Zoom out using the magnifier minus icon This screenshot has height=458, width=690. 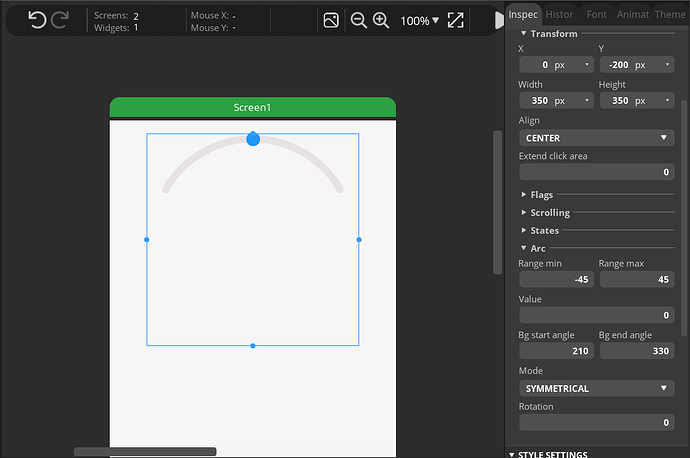coord(358,20)
